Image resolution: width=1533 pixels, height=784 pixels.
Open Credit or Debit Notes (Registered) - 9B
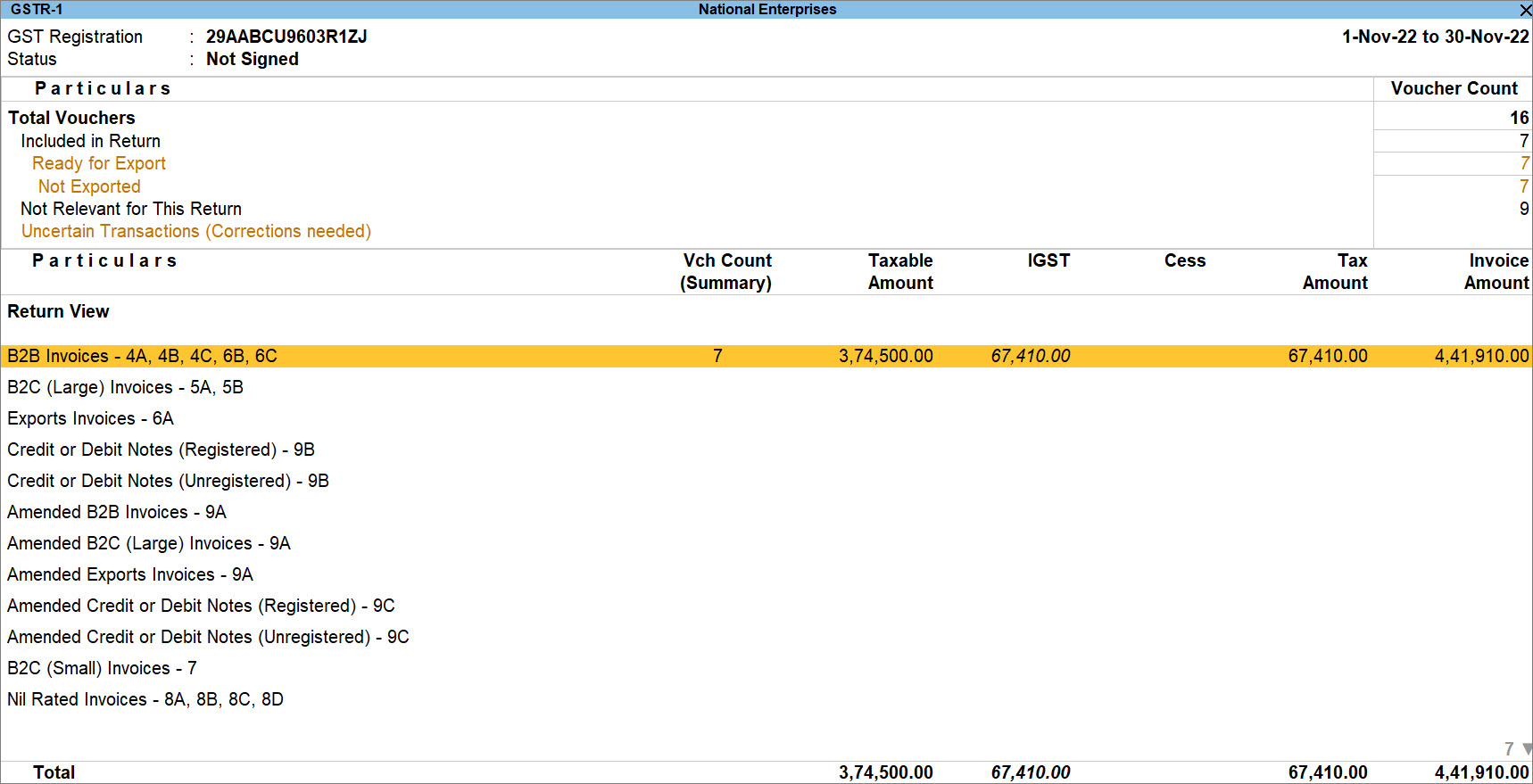[x=766, y=450]
